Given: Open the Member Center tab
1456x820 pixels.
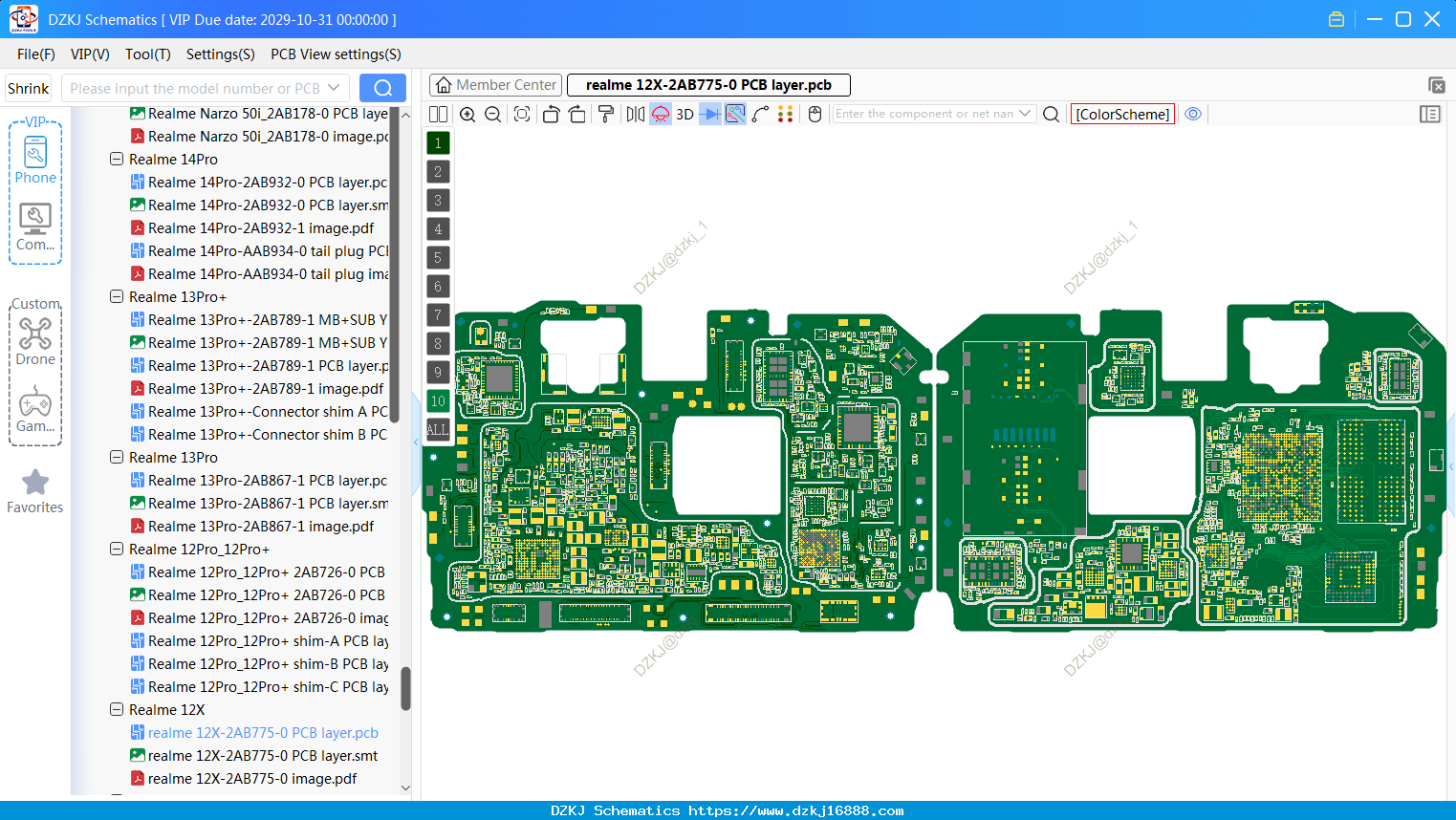Looking at the screenshot, I should [495, 85].
